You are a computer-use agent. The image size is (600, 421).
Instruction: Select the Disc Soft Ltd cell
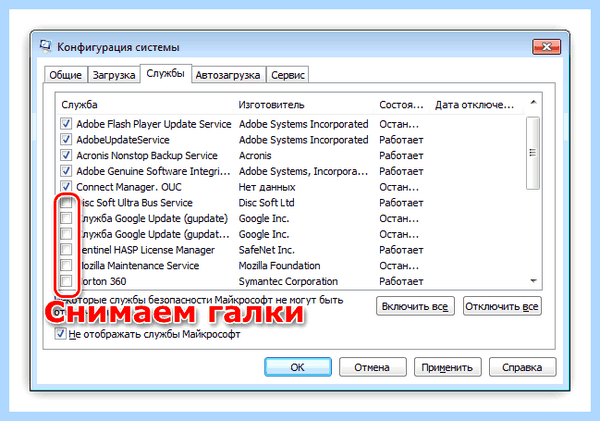(266, 202)
